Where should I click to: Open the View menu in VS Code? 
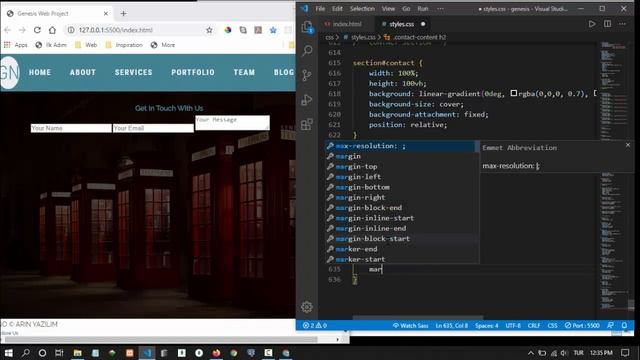click(x=388, y=9)
